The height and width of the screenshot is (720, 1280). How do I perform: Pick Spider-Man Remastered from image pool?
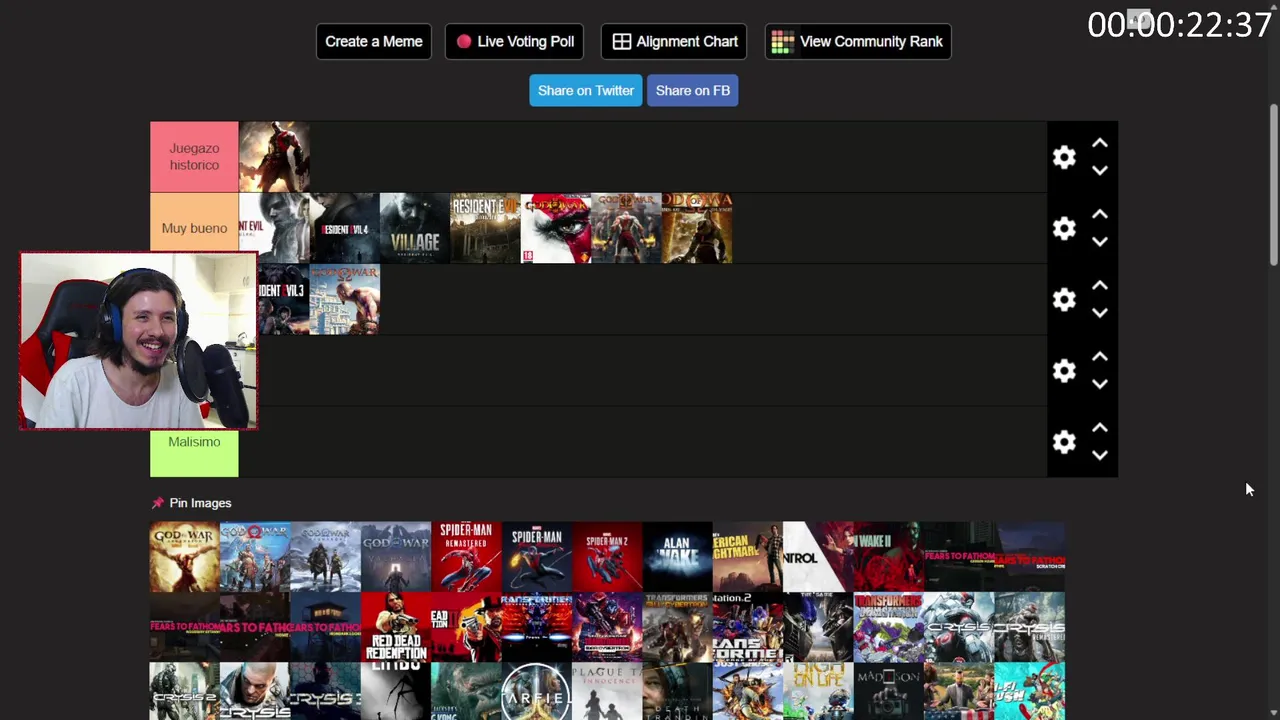click(x=466, y=557)
